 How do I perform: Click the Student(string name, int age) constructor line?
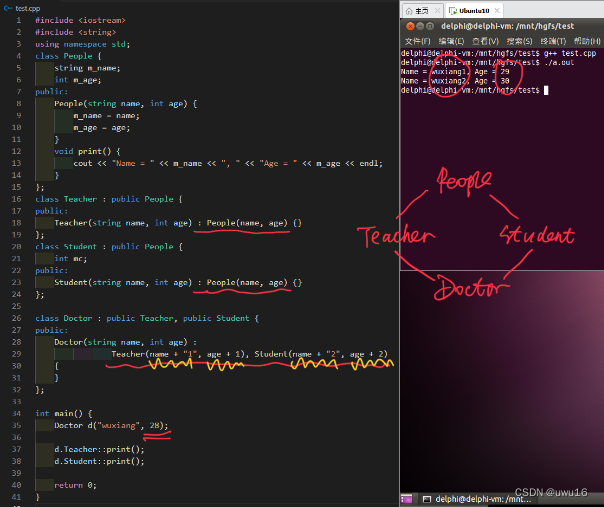pos(178,282)
